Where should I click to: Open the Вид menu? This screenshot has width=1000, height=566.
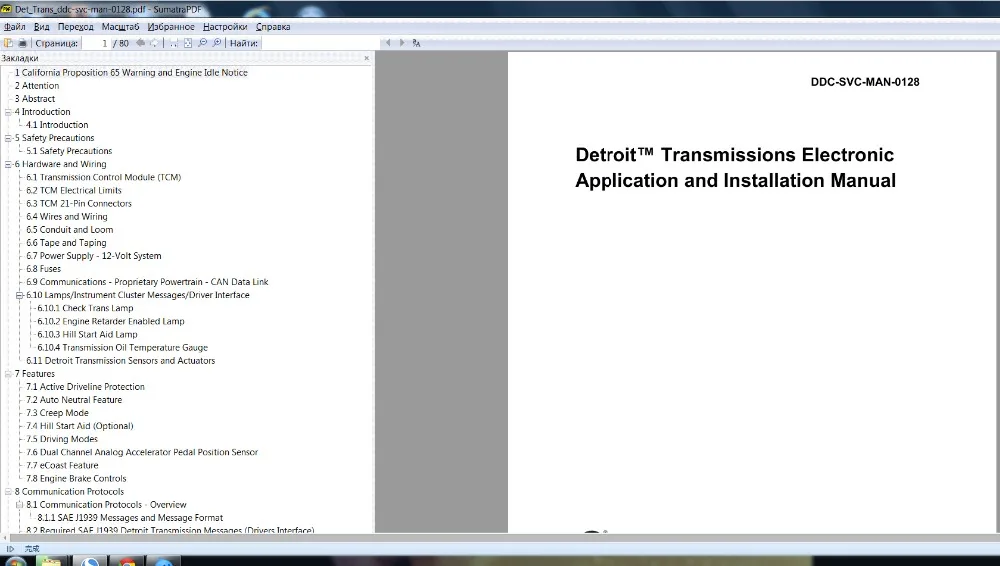41,27
